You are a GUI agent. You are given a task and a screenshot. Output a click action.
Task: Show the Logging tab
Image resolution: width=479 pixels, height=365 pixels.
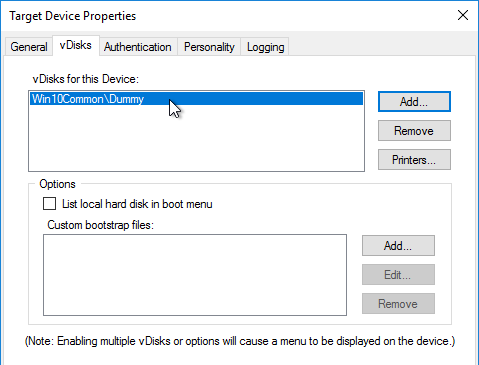pyautogui.click(x=266, y=47)
